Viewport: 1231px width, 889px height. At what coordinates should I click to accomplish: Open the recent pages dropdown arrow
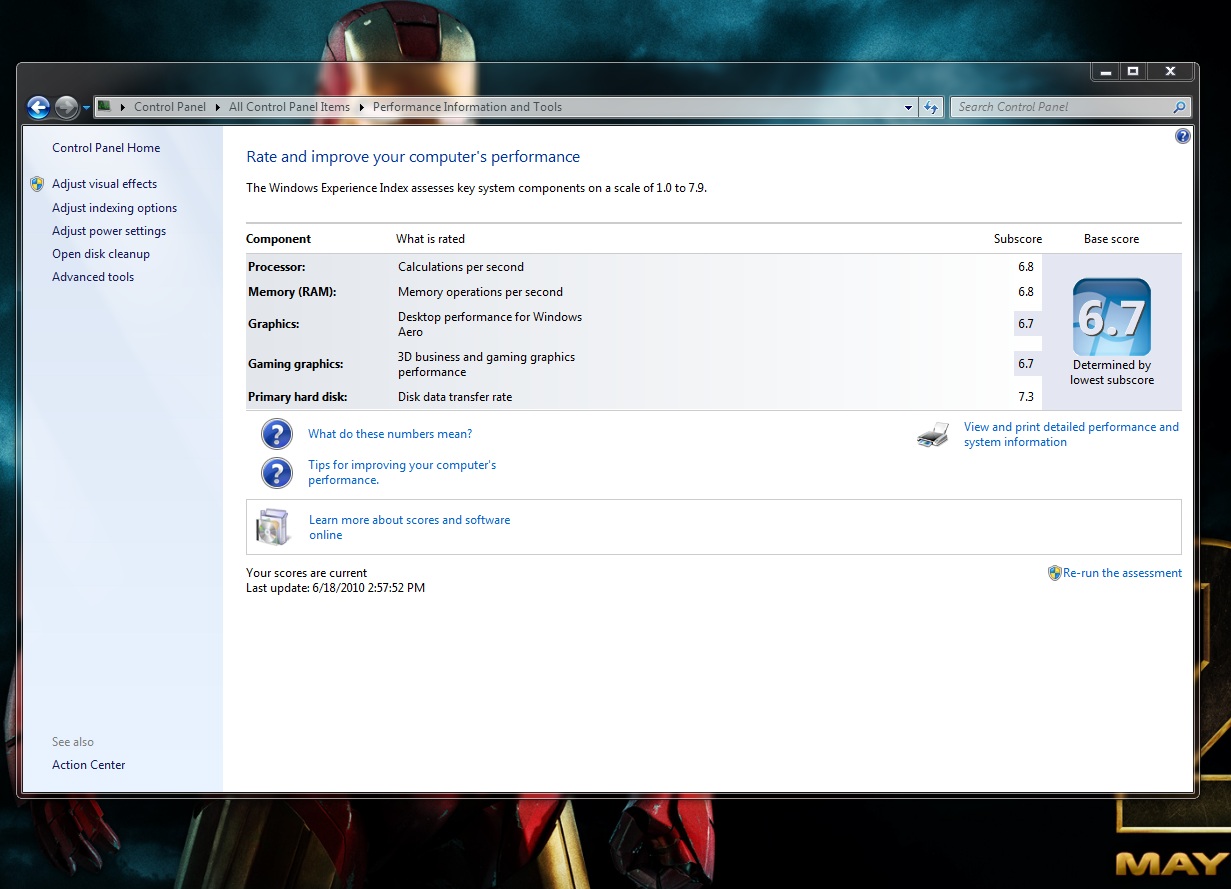click(x=87, y=107)
